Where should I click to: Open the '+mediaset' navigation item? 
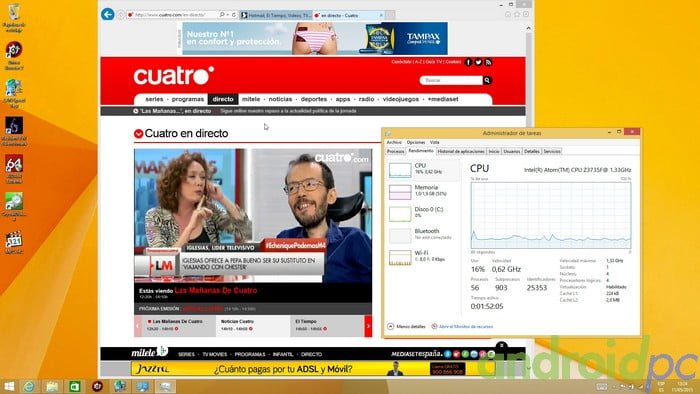coord(443,99)
